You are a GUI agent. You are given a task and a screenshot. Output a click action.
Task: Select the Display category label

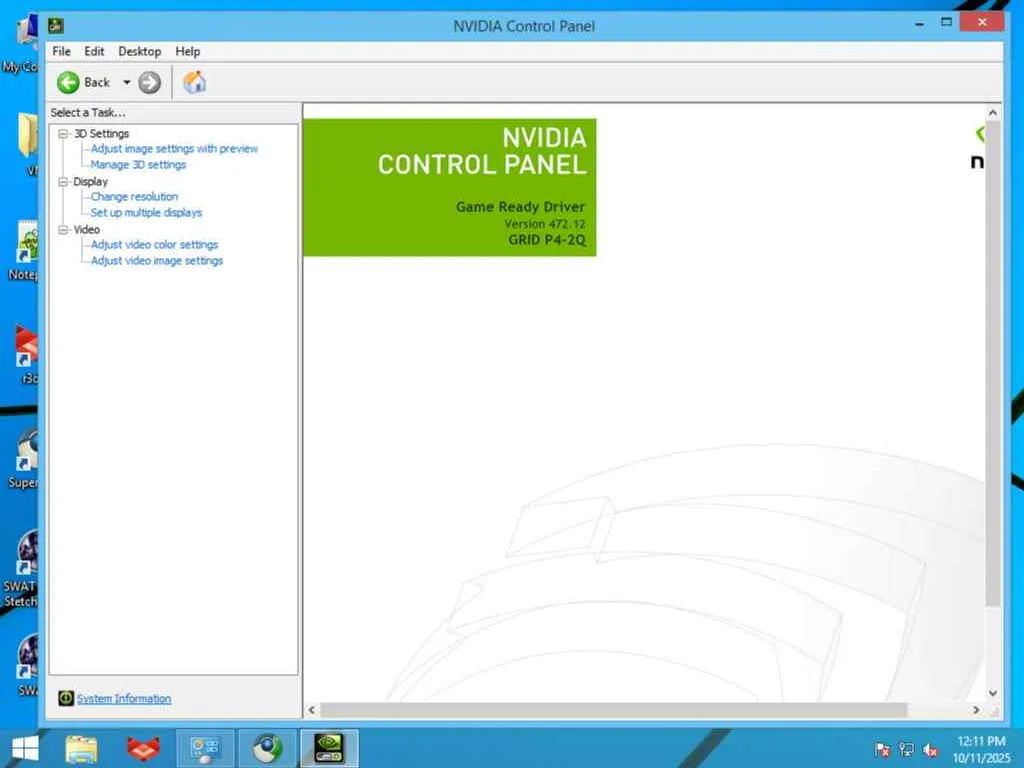[x=90, y=182]
